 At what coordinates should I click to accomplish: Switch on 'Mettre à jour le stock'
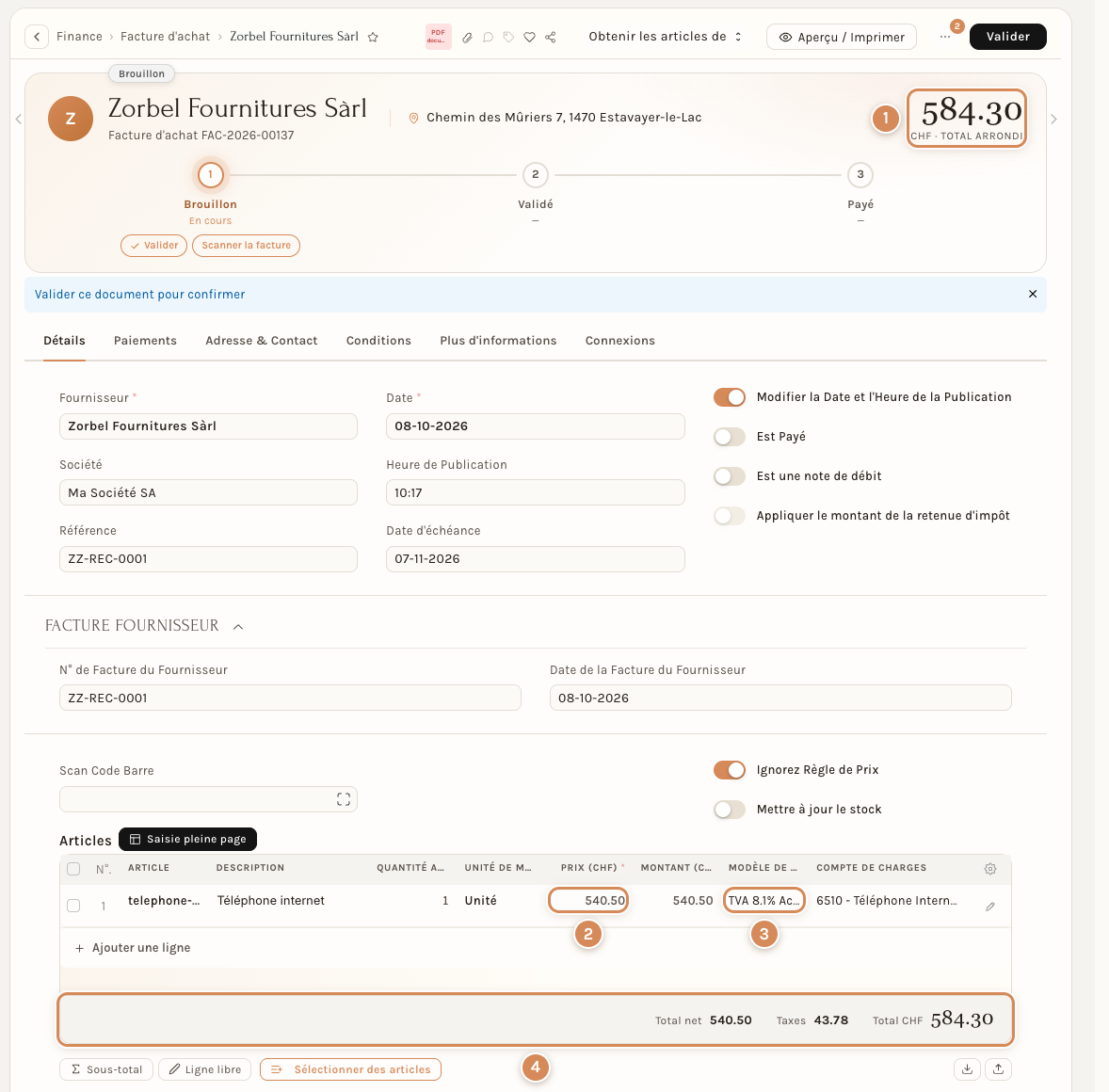click(x=730, y=810)
